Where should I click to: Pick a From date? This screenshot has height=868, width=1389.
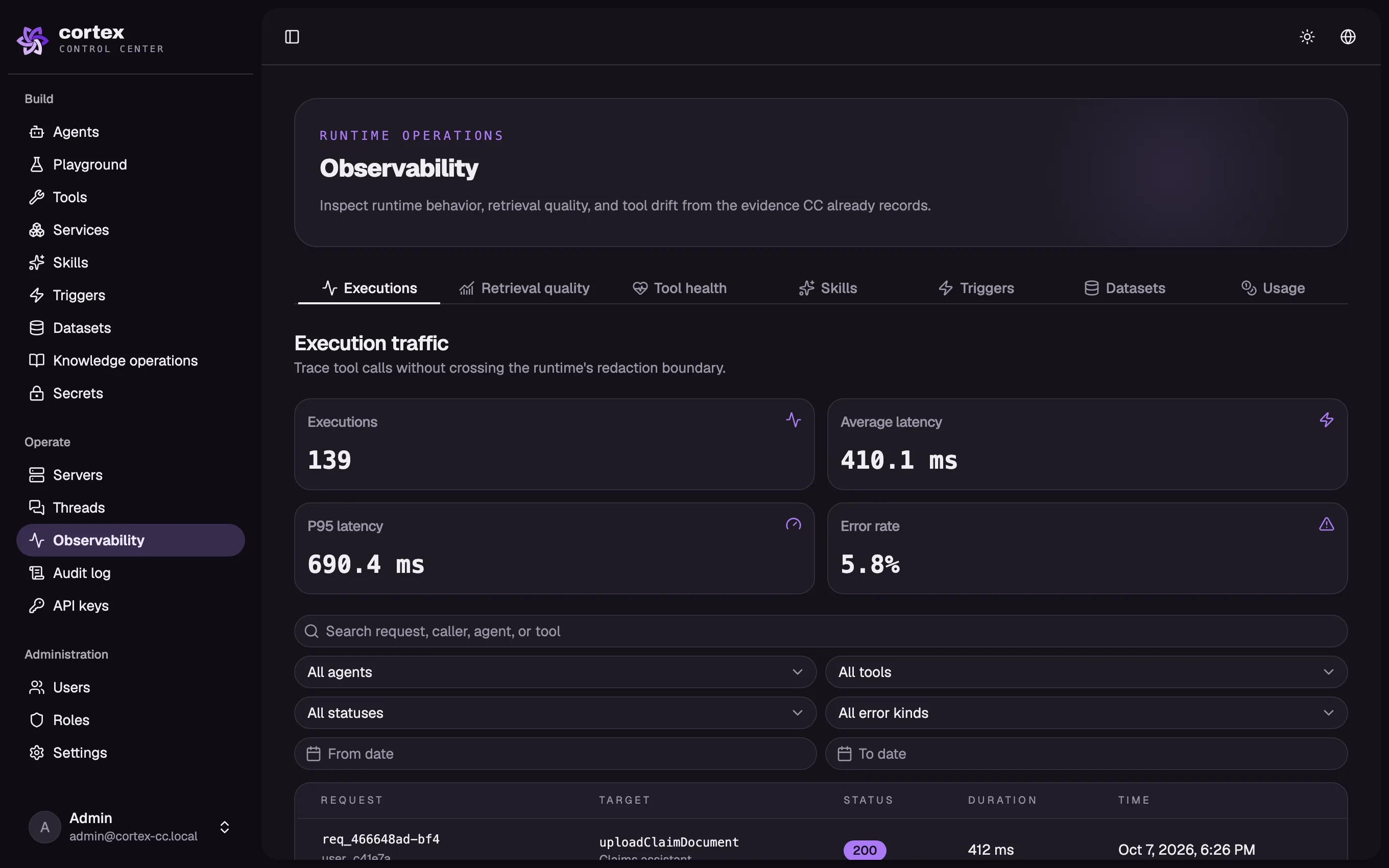pos(555,754)
